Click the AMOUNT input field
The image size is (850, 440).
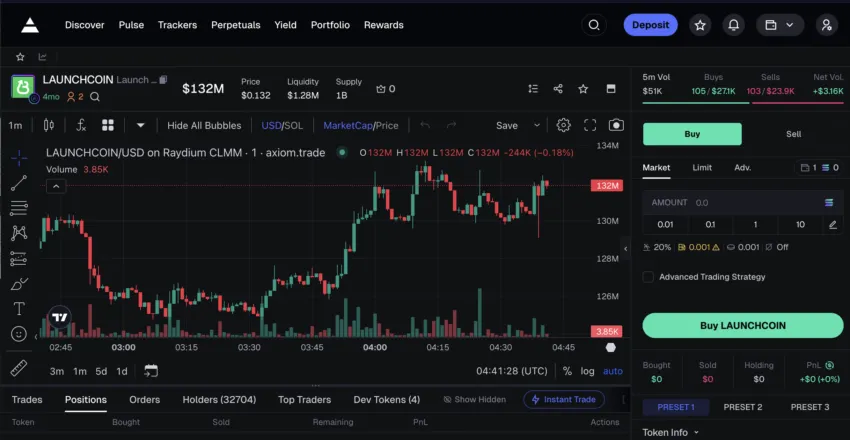pos(743,203)
